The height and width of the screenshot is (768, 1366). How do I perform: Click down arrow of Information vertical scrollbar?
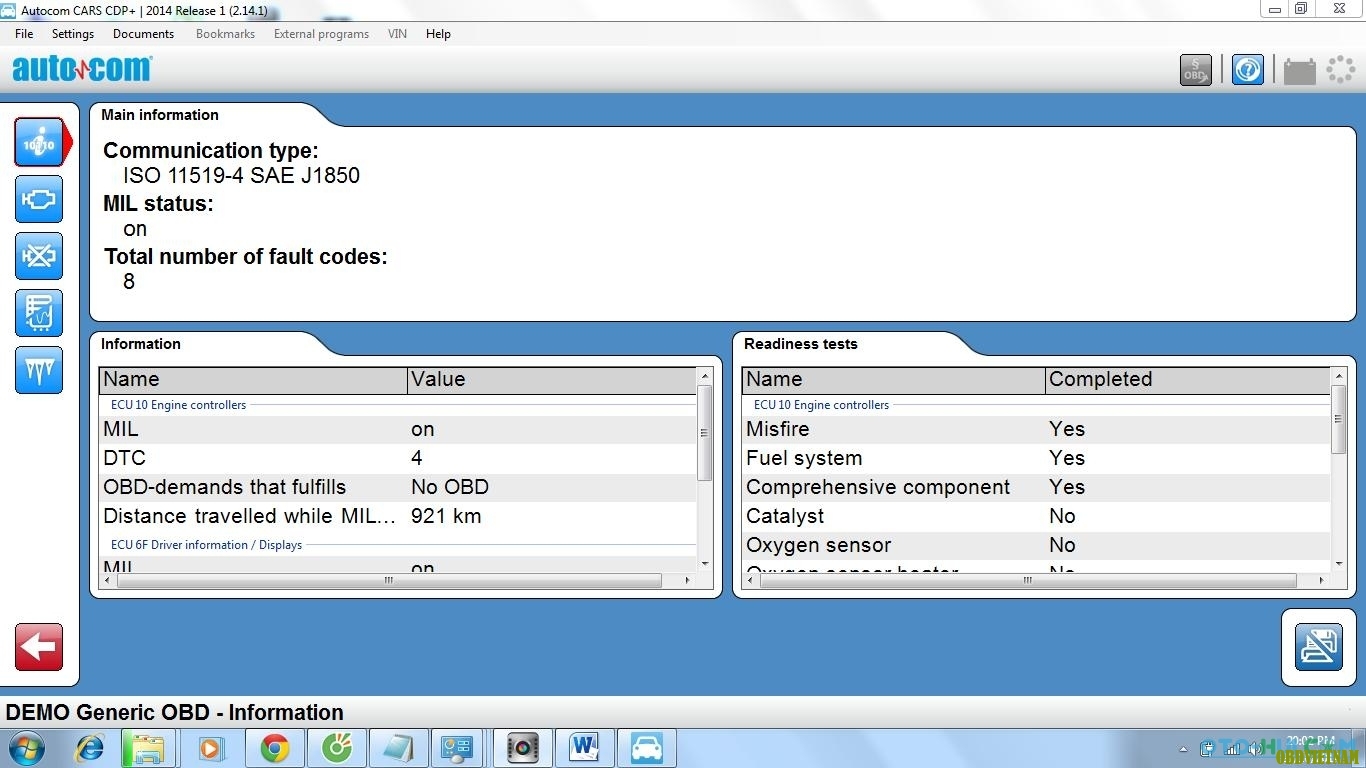click(x=705, y=564)
